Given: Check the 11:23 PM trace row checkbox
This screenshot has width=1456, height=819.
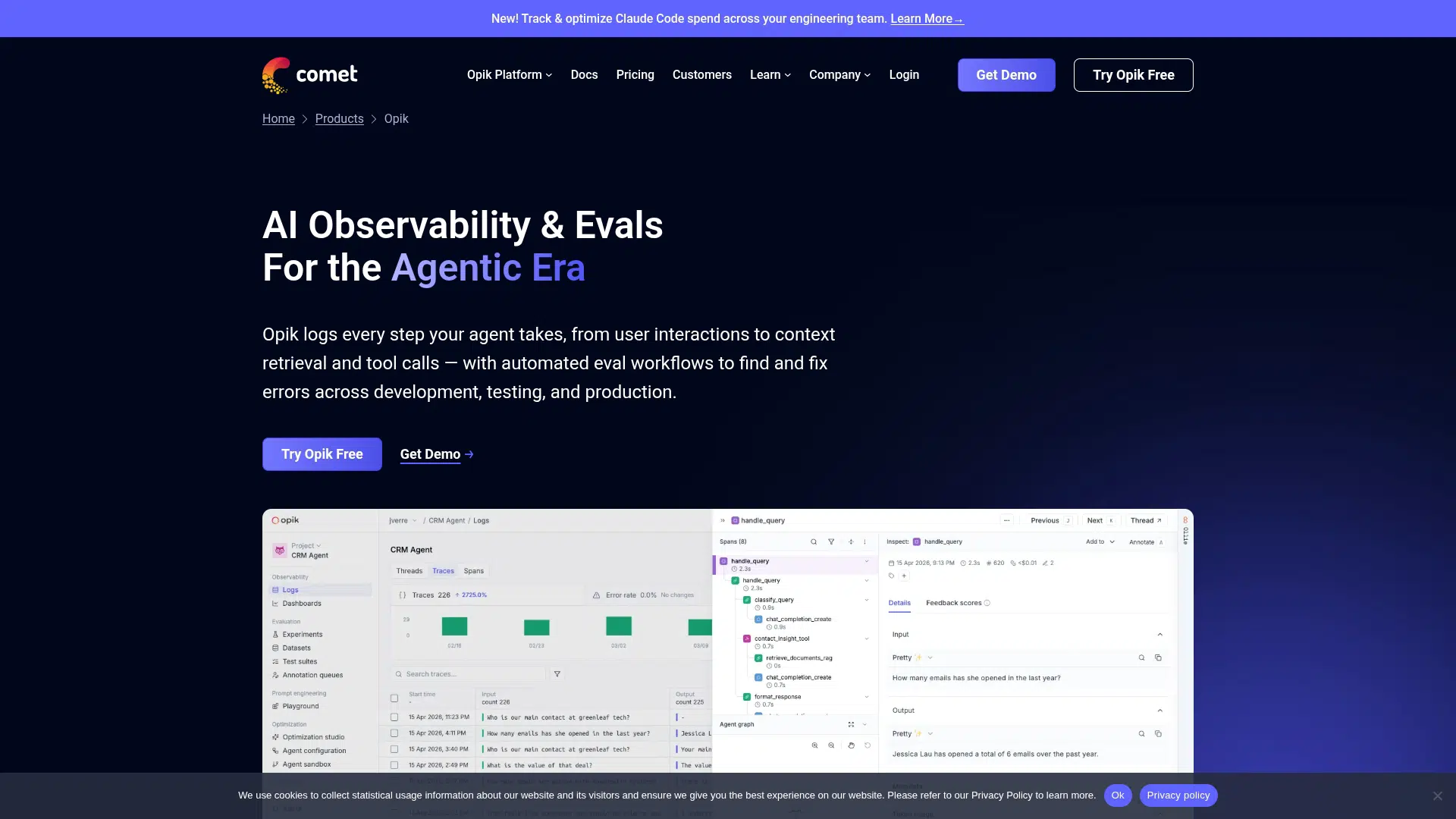Looking at the screenshot, I should [x=394, y=717].
